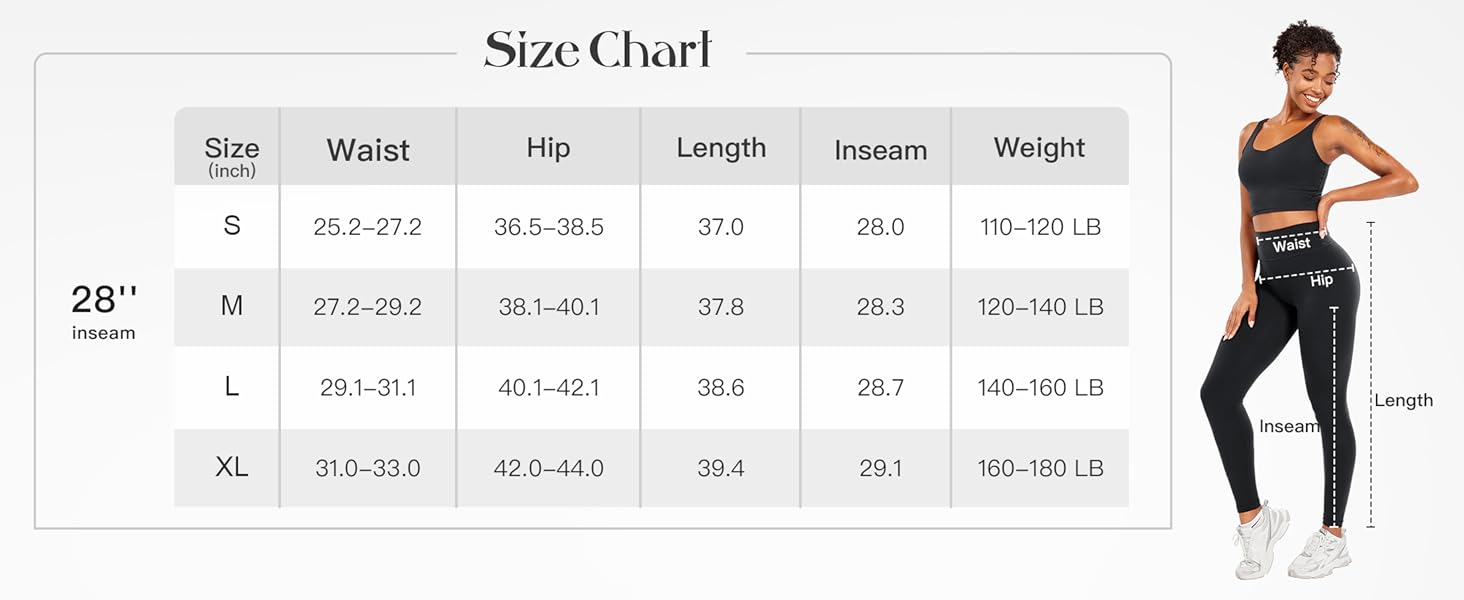Select the XL size row label

click(231, 467)
